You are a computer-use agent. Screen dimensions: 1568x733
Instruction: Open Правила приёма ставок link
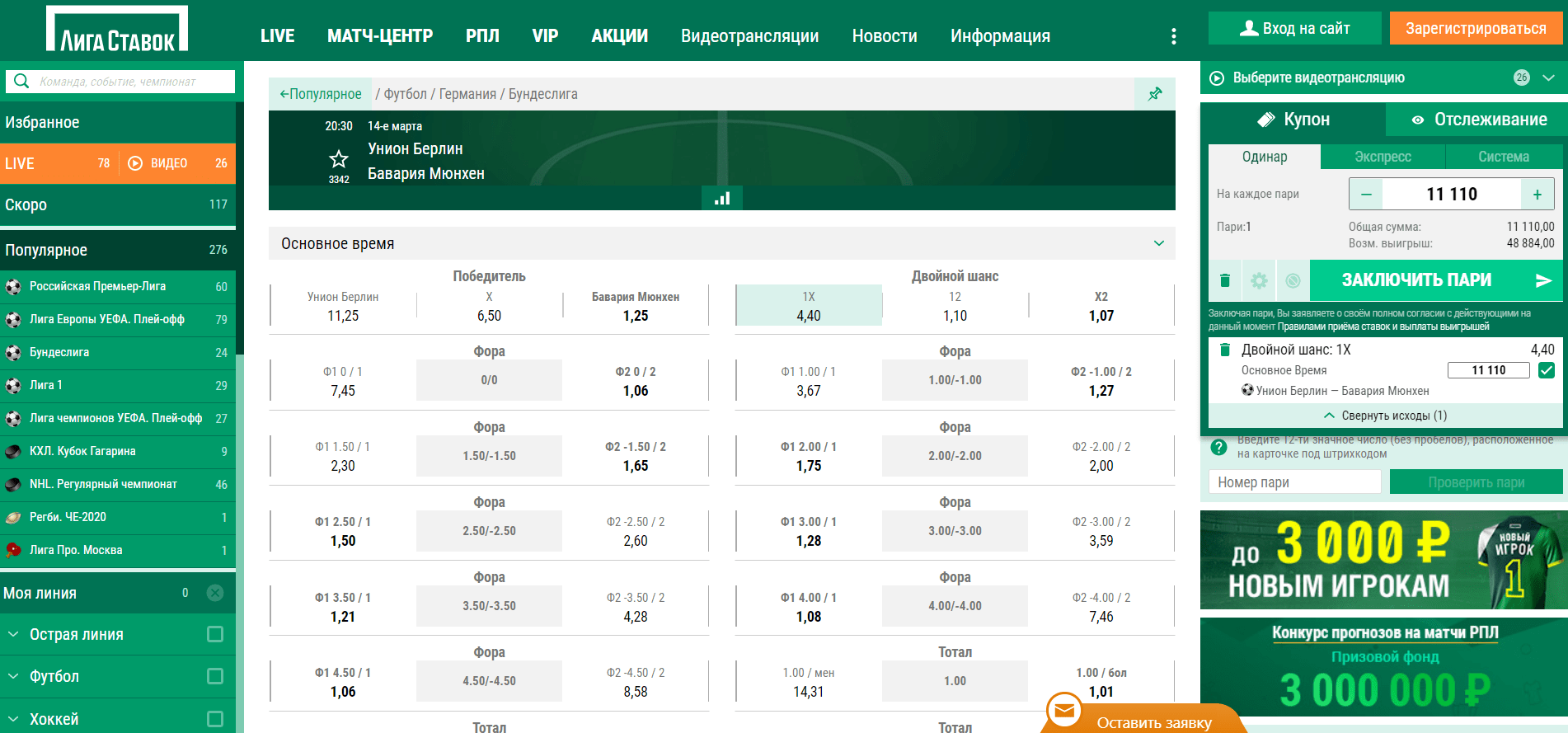(1383, 327)
